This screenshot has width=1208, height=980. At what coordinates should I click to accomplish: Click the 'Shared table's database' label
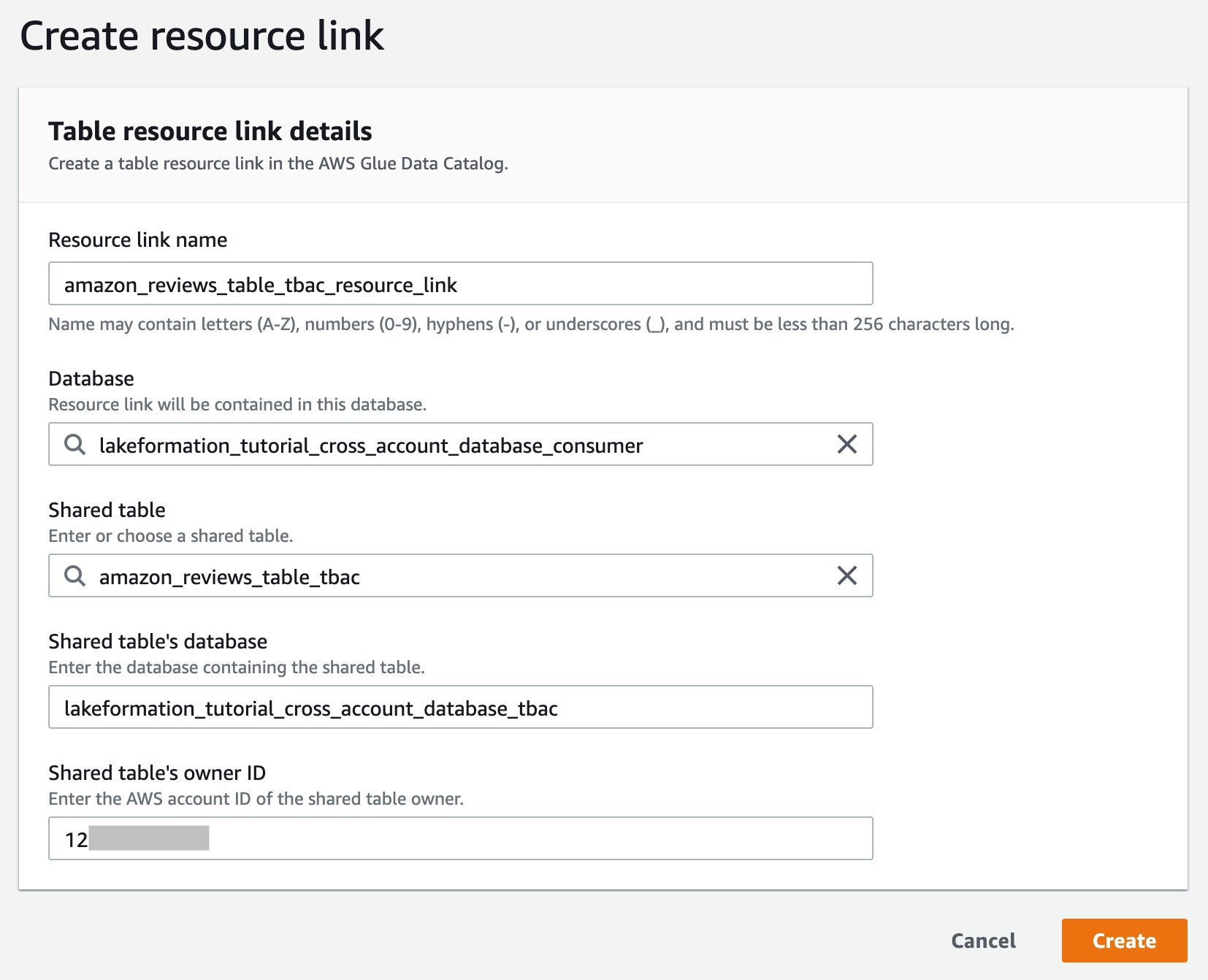tap(158, 641)
